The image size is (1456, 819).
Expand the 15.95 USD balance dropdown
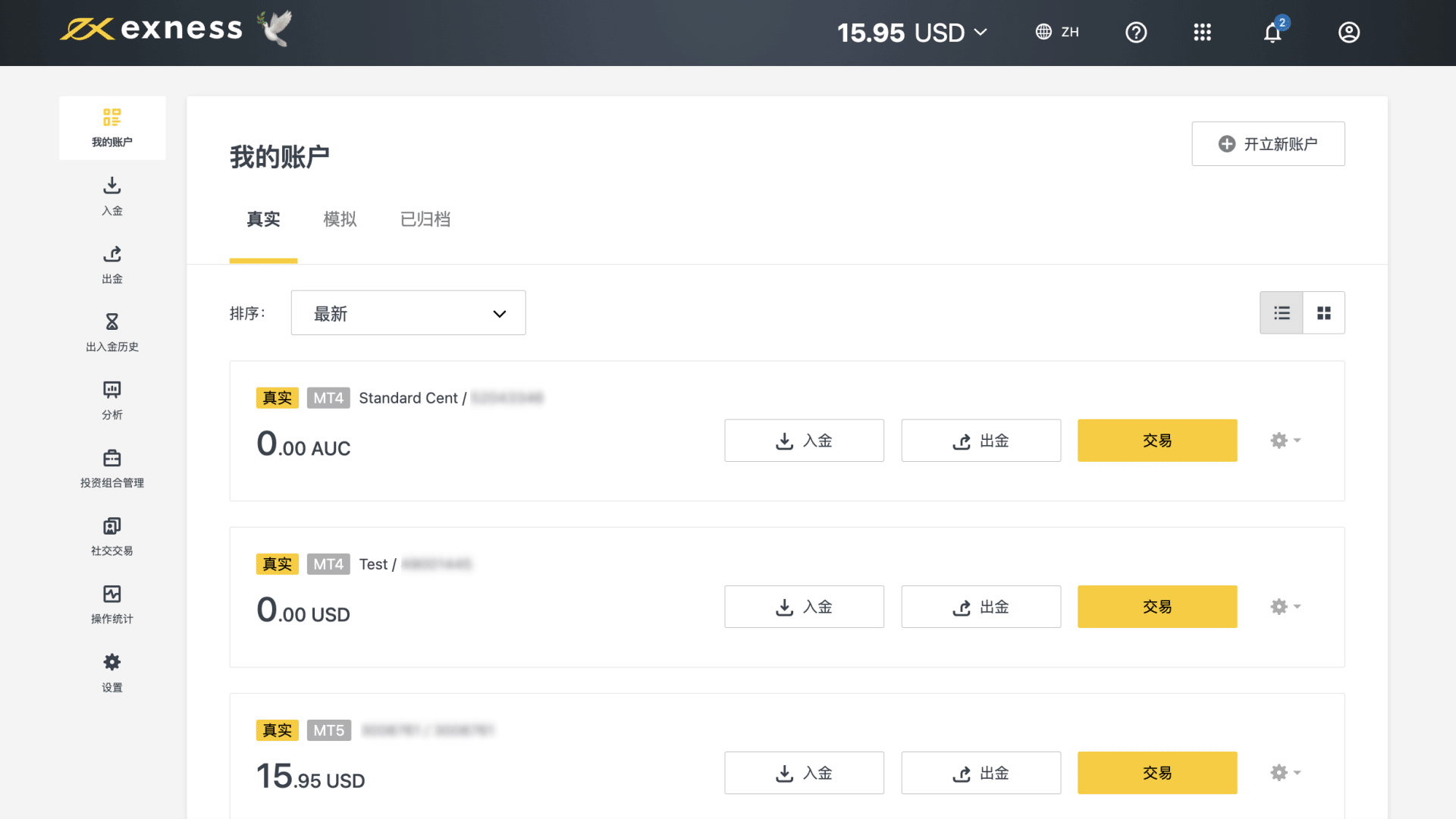point(912,33)
